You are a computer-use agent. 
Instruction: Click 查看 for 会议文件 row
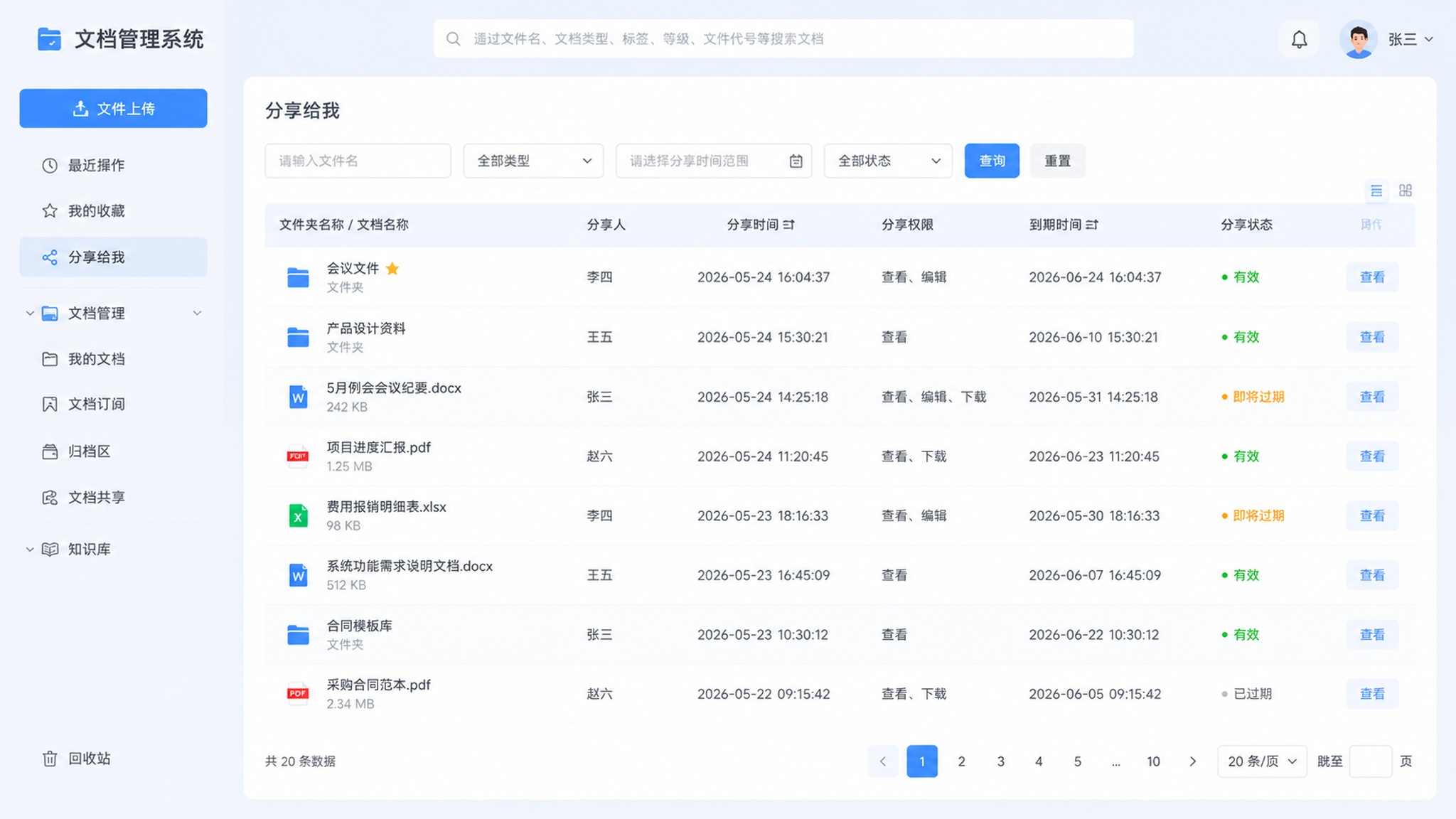pyautogui.click(x=1372, y=277)
